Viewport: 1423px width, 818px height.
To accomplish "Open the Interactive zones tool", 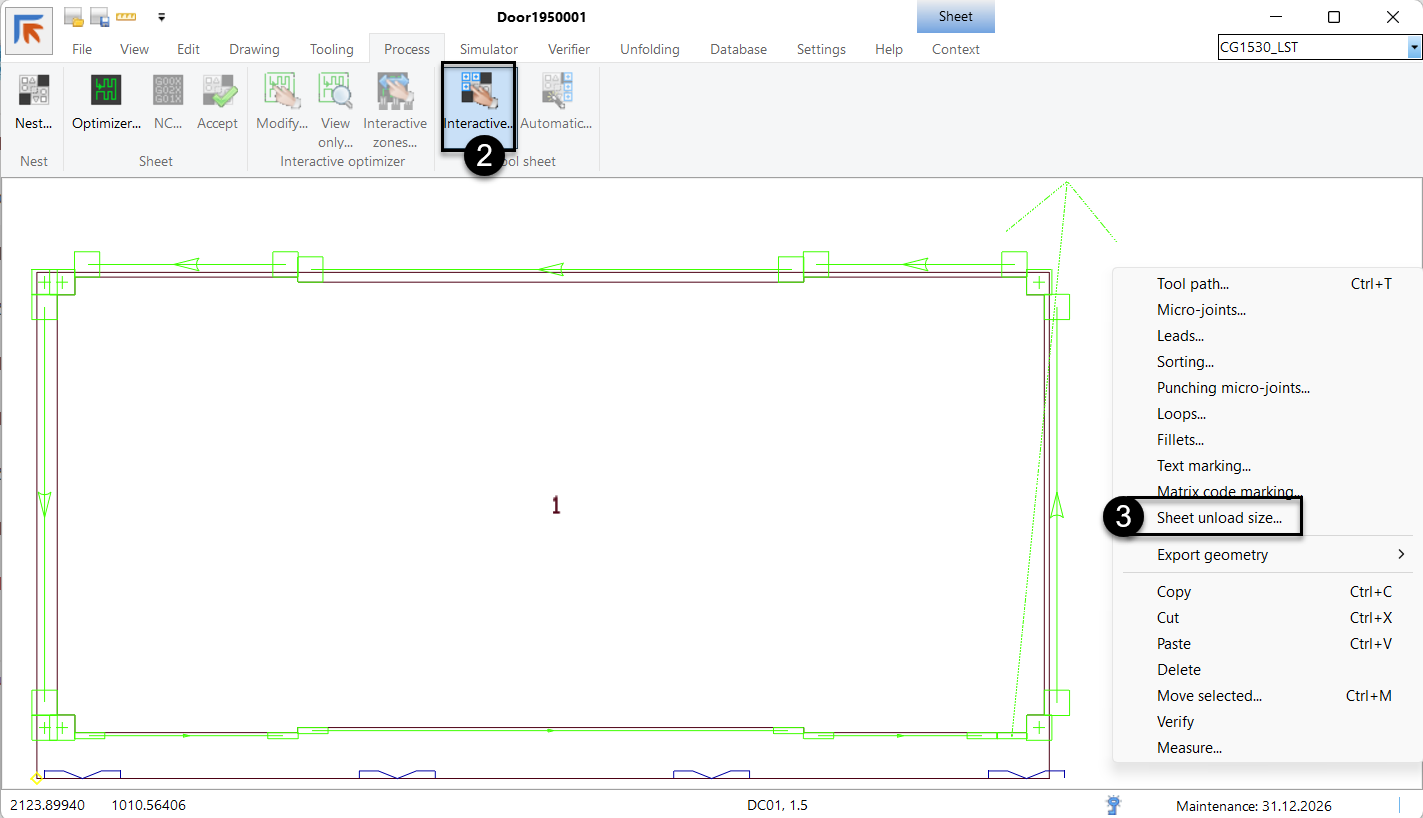I will (395, 91).
